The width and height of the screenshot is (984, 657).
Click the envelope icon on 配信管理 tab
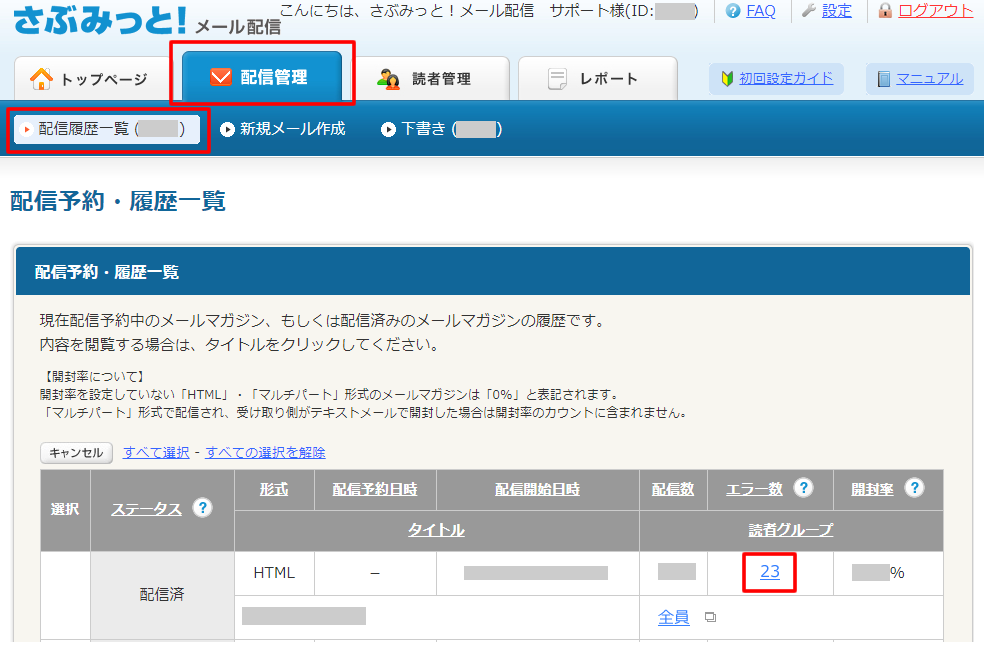220,77
